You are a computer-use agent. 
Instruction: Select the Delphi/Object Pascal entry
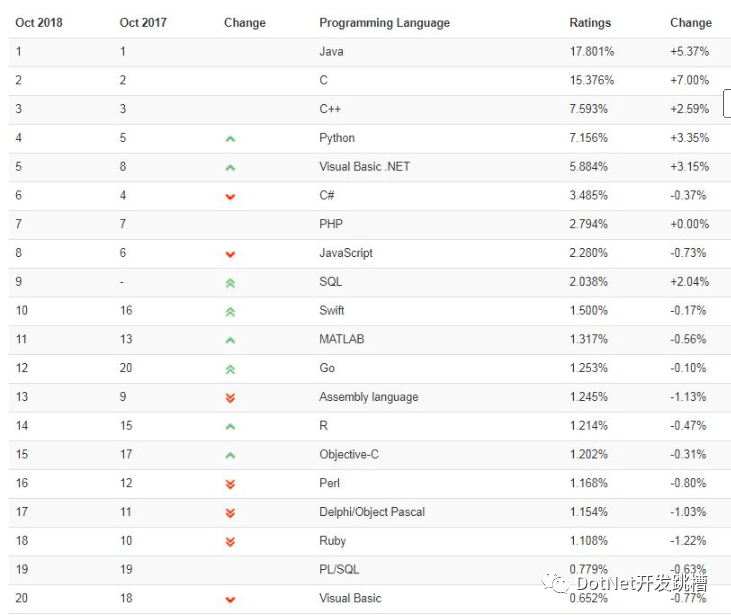click(372, 512)
